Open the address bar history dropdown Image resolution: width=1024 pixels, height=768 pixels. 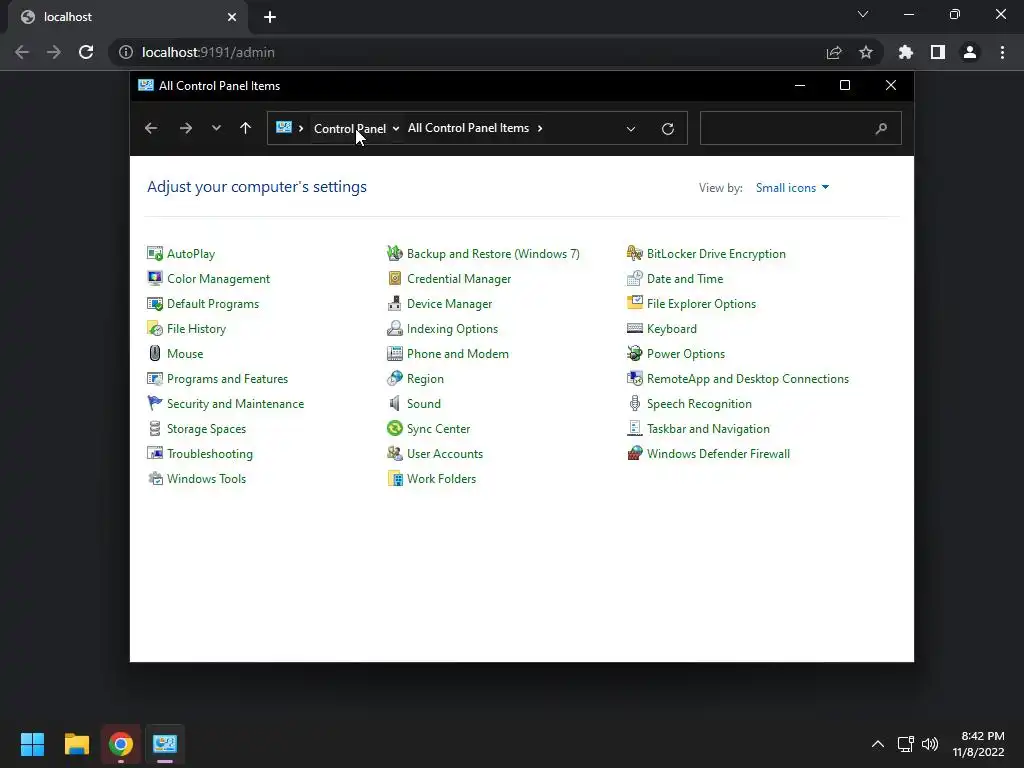[x=631, y=129]
